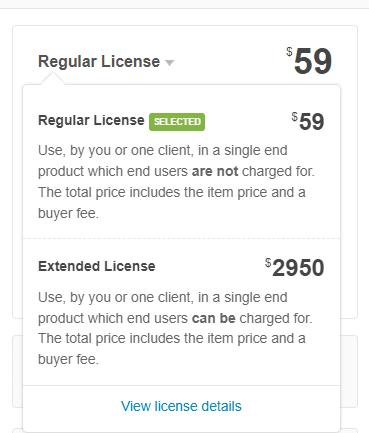This screenshot has width=369, height=433.
Task: Click the $59 price in the Regular License option
Action: 308,121
